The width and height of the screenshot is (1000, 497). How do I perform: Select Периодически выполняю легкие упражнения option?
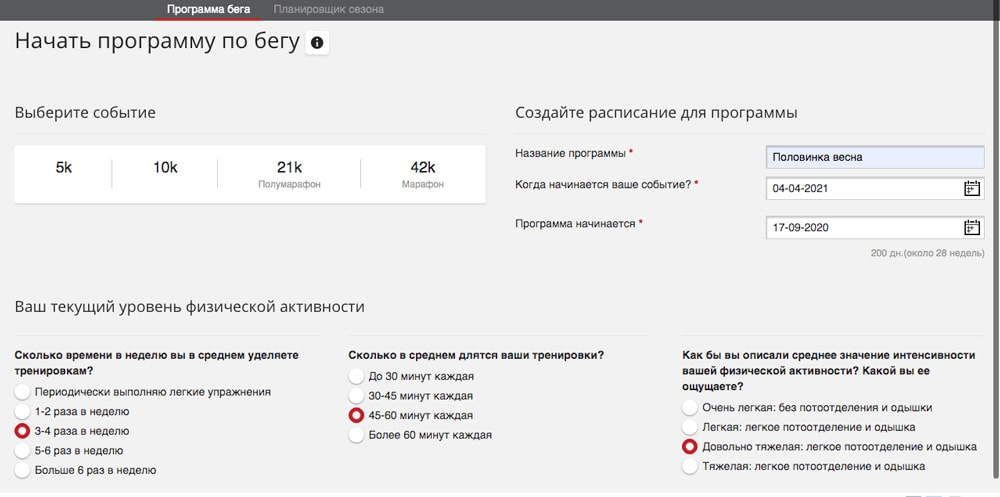pos(22,392)
